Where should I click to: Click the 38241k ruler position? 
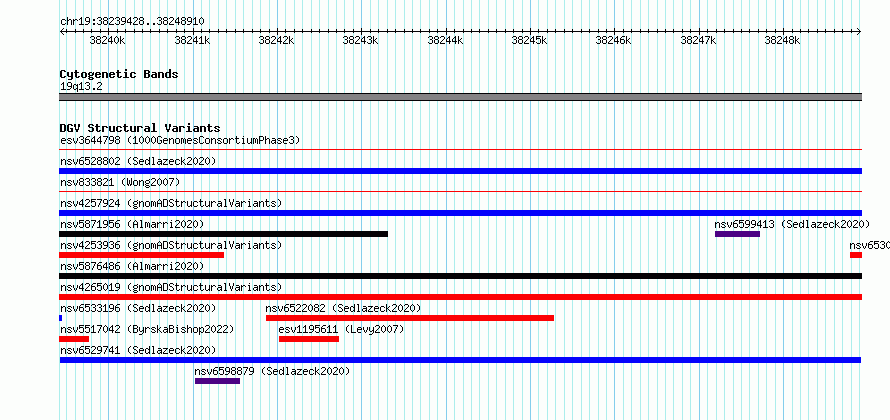(x=192, y=41)
